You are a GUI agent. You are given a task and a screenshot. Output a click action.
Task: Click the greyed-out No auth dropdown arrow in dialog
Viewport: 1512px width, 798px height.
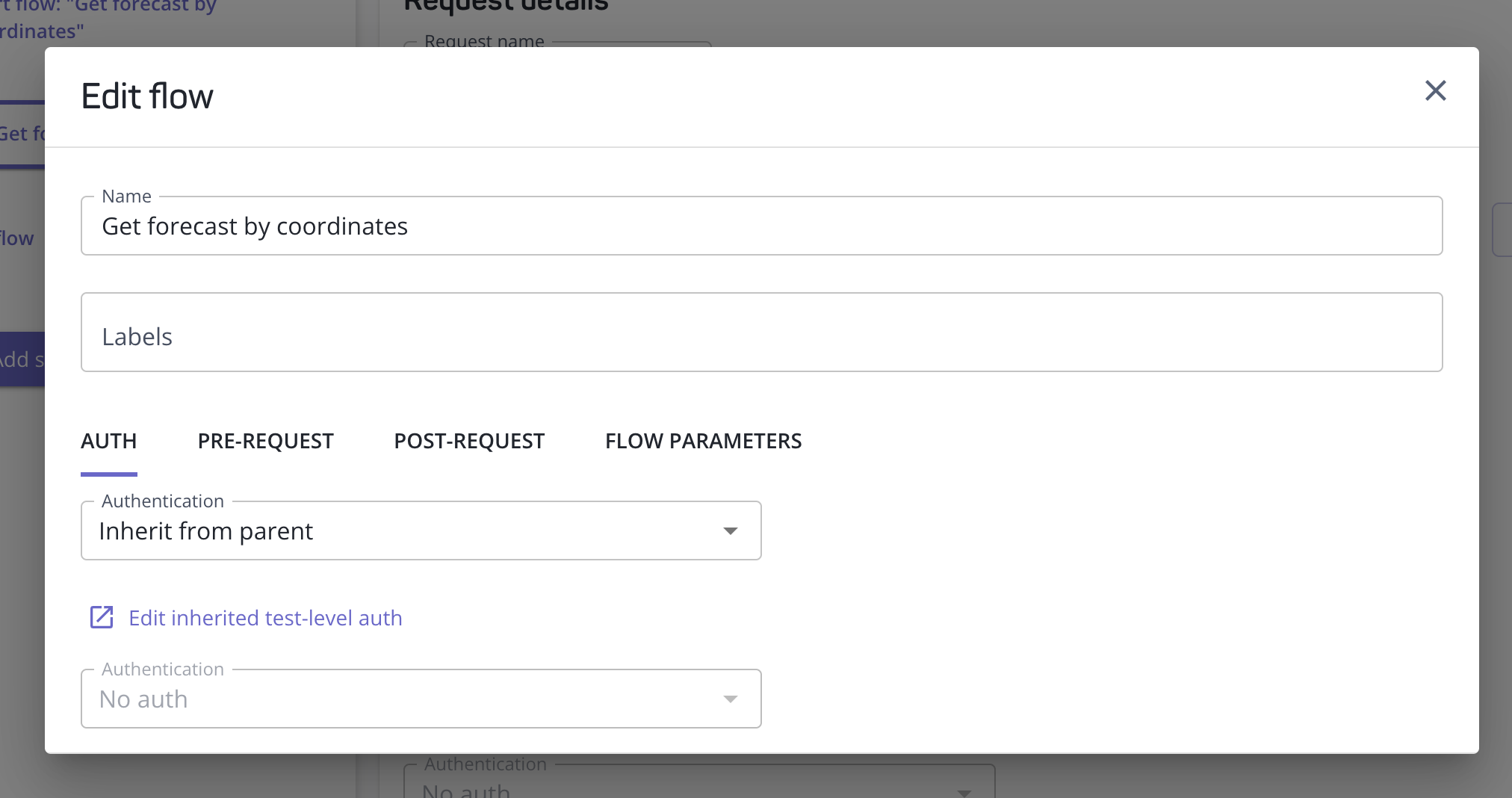coord(730,699)
